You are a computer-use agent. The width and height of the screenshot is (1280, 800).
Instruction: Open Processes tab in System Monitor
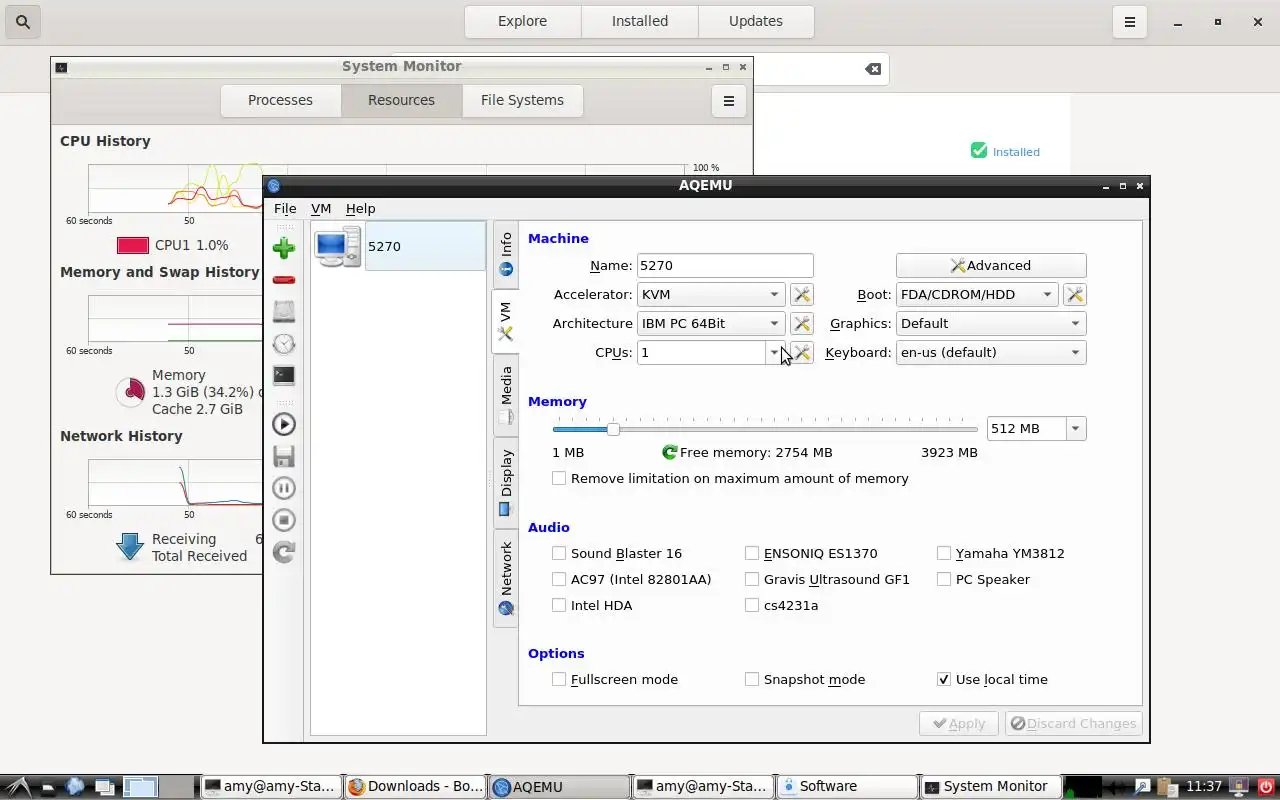[x=280, y=100]
